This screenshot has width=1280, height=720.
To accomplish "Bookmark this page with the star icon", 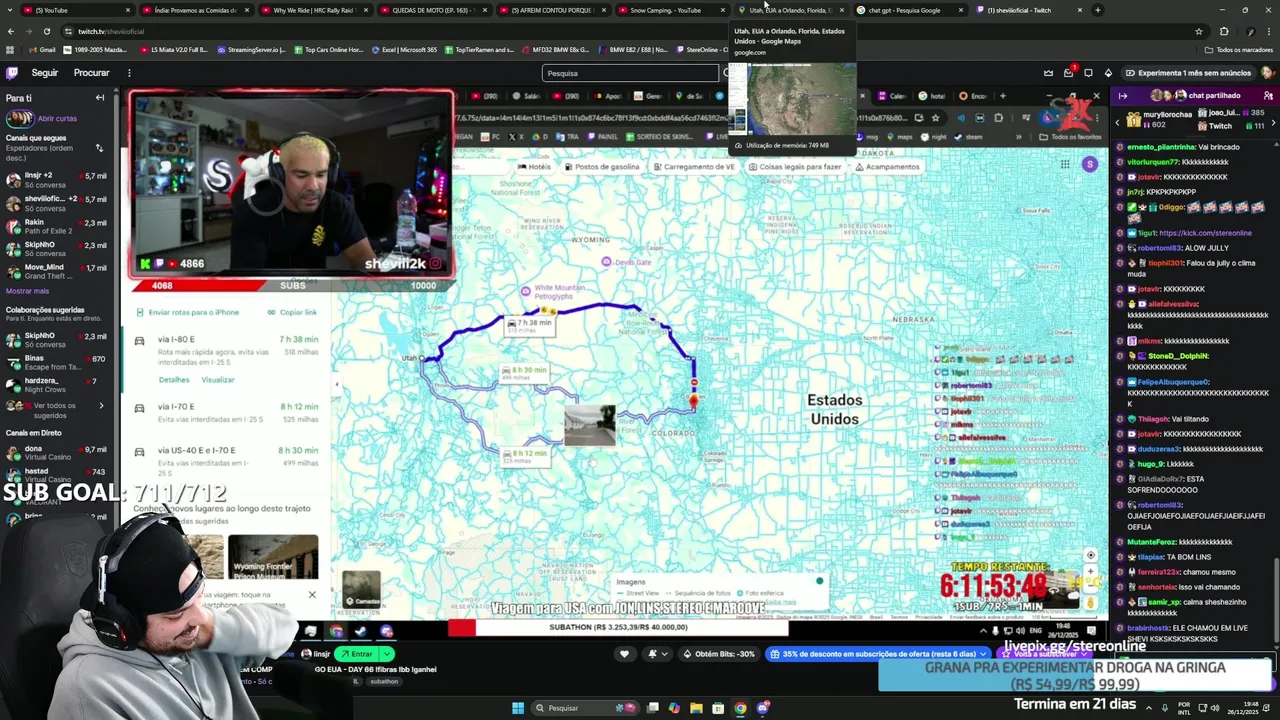I will pyautogui.click(x=1198, y=31).
